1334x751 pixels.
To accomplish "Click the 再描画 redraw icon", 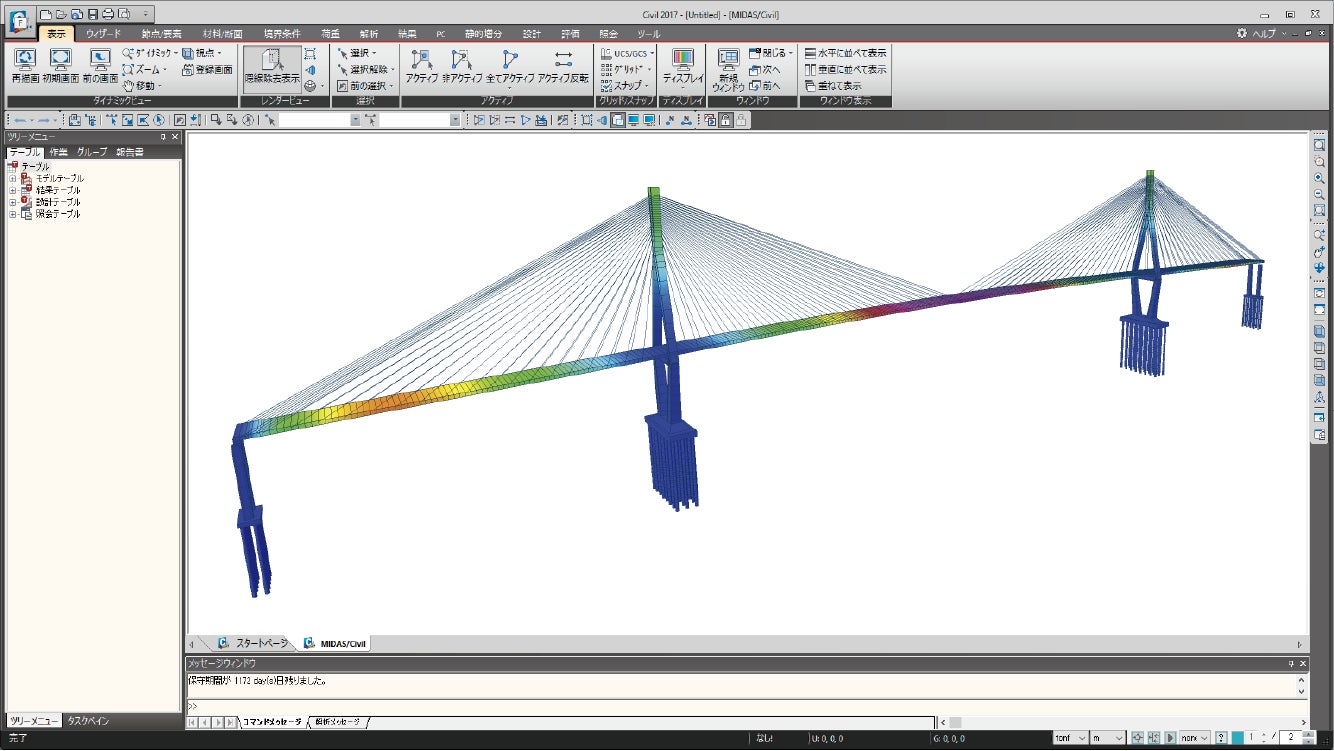I will 25,66.
